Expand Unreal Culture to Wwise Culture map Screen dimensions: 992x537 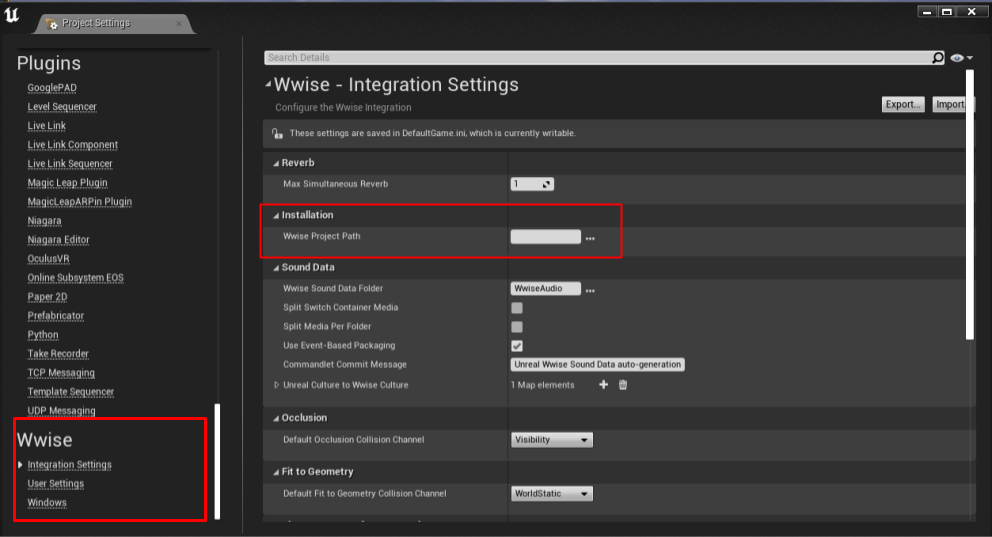276,385
